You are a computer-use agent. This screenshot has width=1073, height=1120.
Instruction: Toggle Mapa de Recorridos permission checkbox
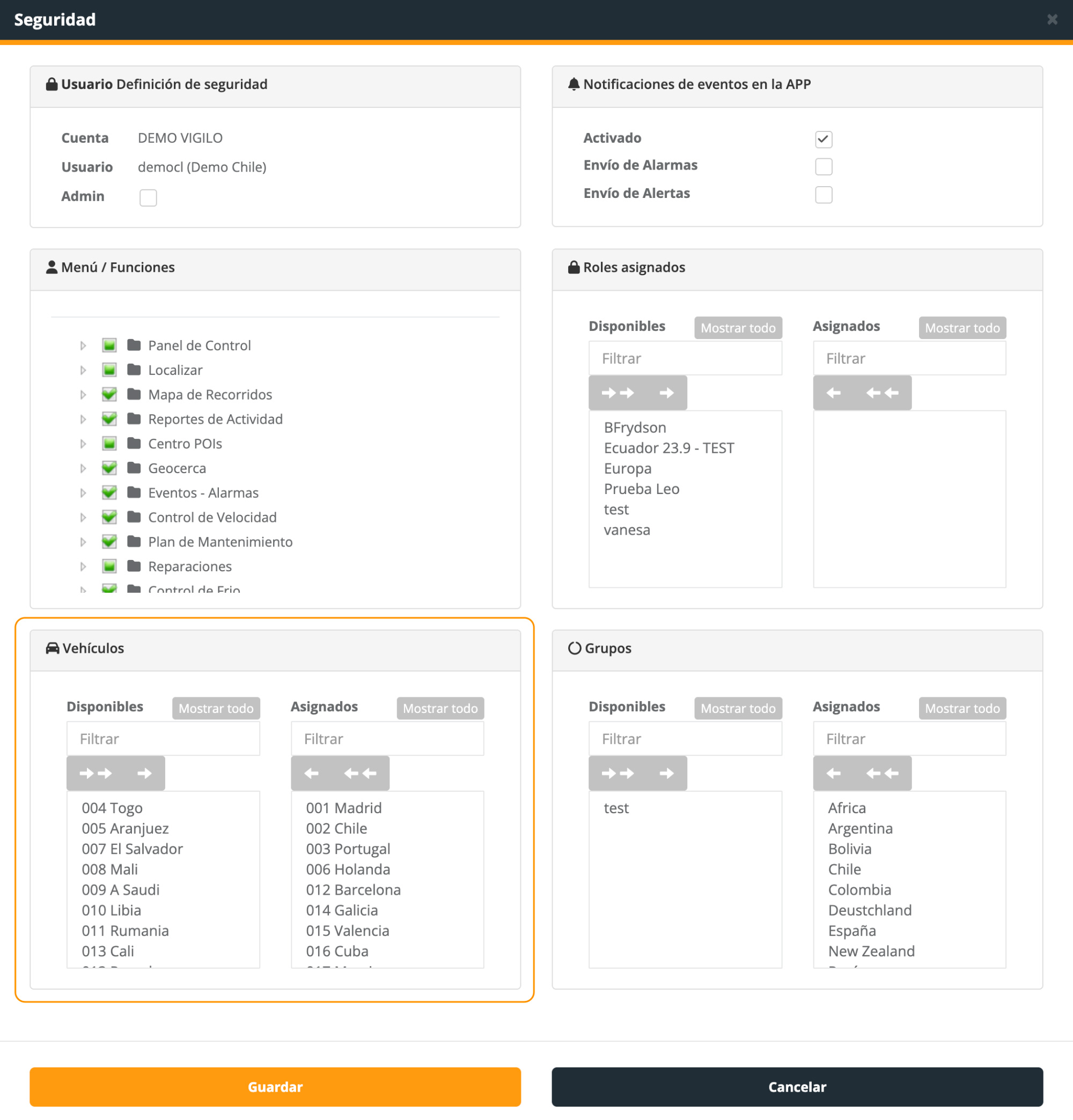(x=109, y=394)
